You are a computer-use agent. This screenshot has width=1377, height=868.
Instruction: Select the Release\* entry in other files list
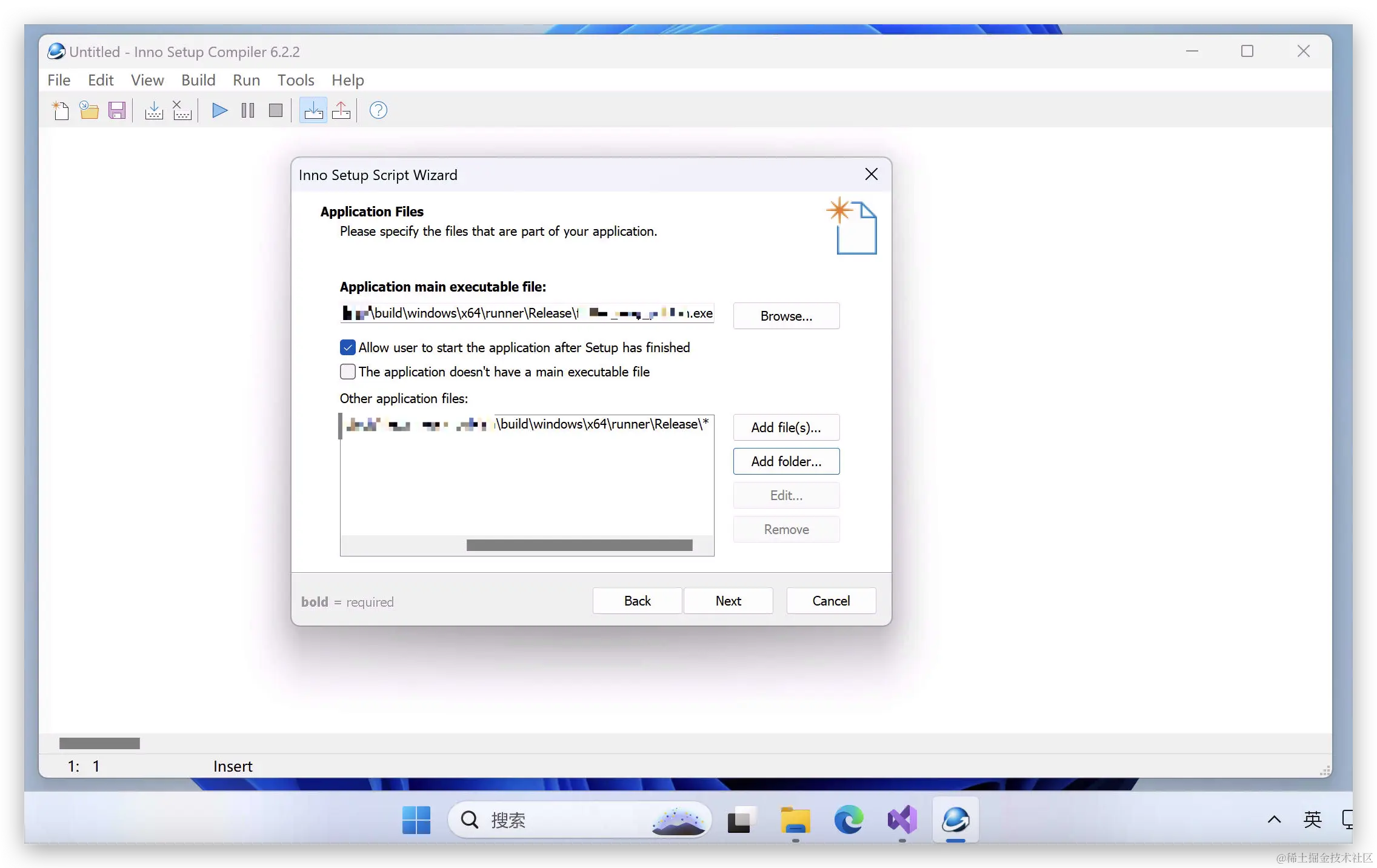[x=527, y=424]
